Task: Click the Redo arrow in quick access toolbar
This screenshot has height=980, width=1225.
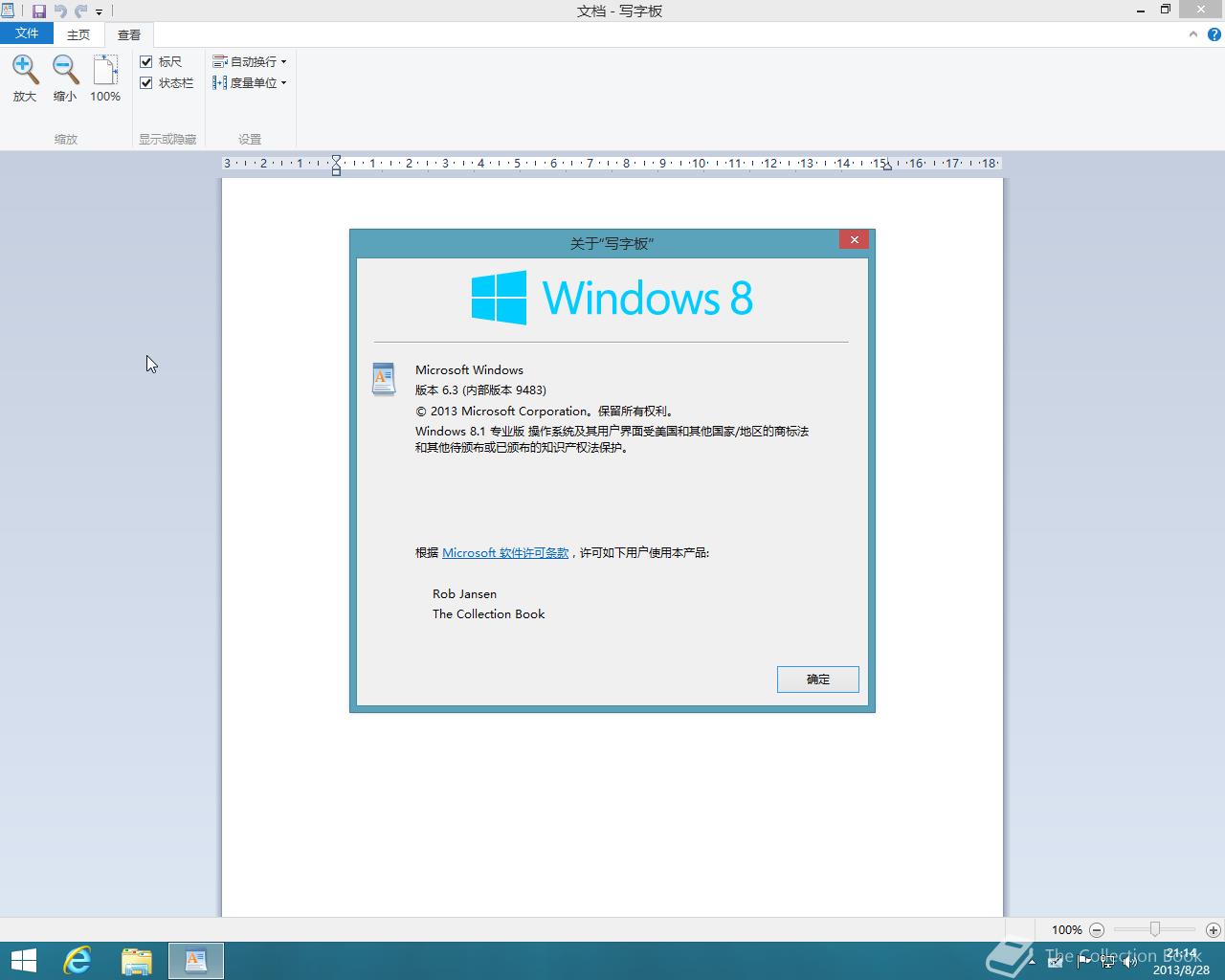Action: [80, 11]
